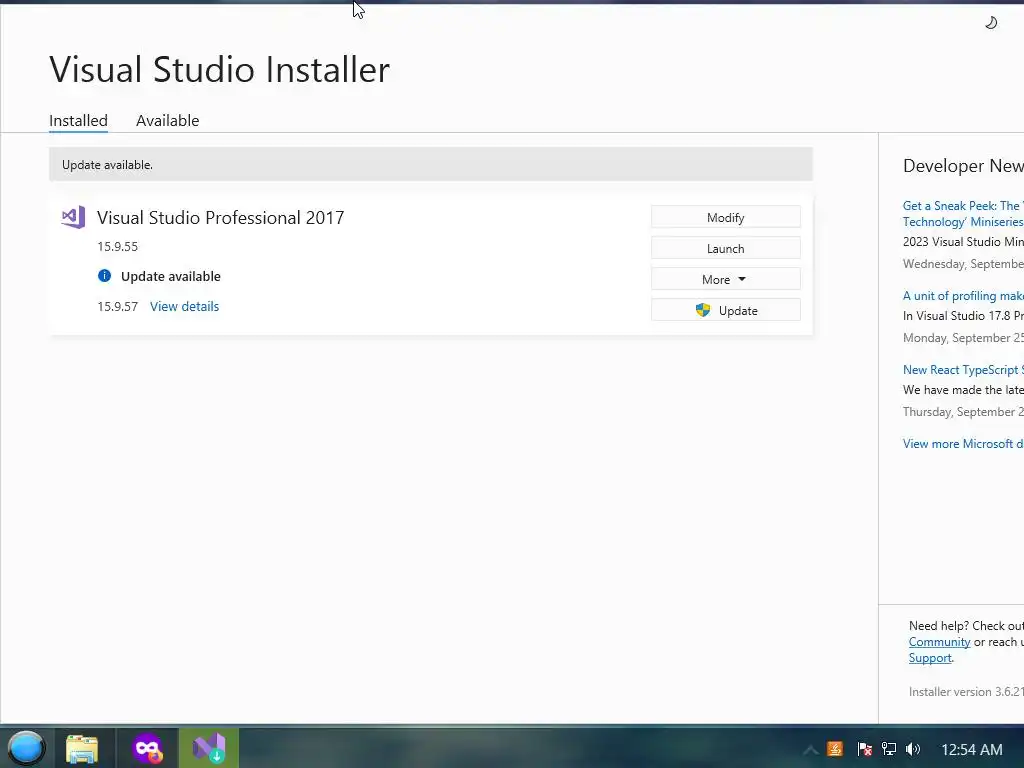The image size is (1024, 768).
Task: Click the Update button
Action: click(726, 310)
